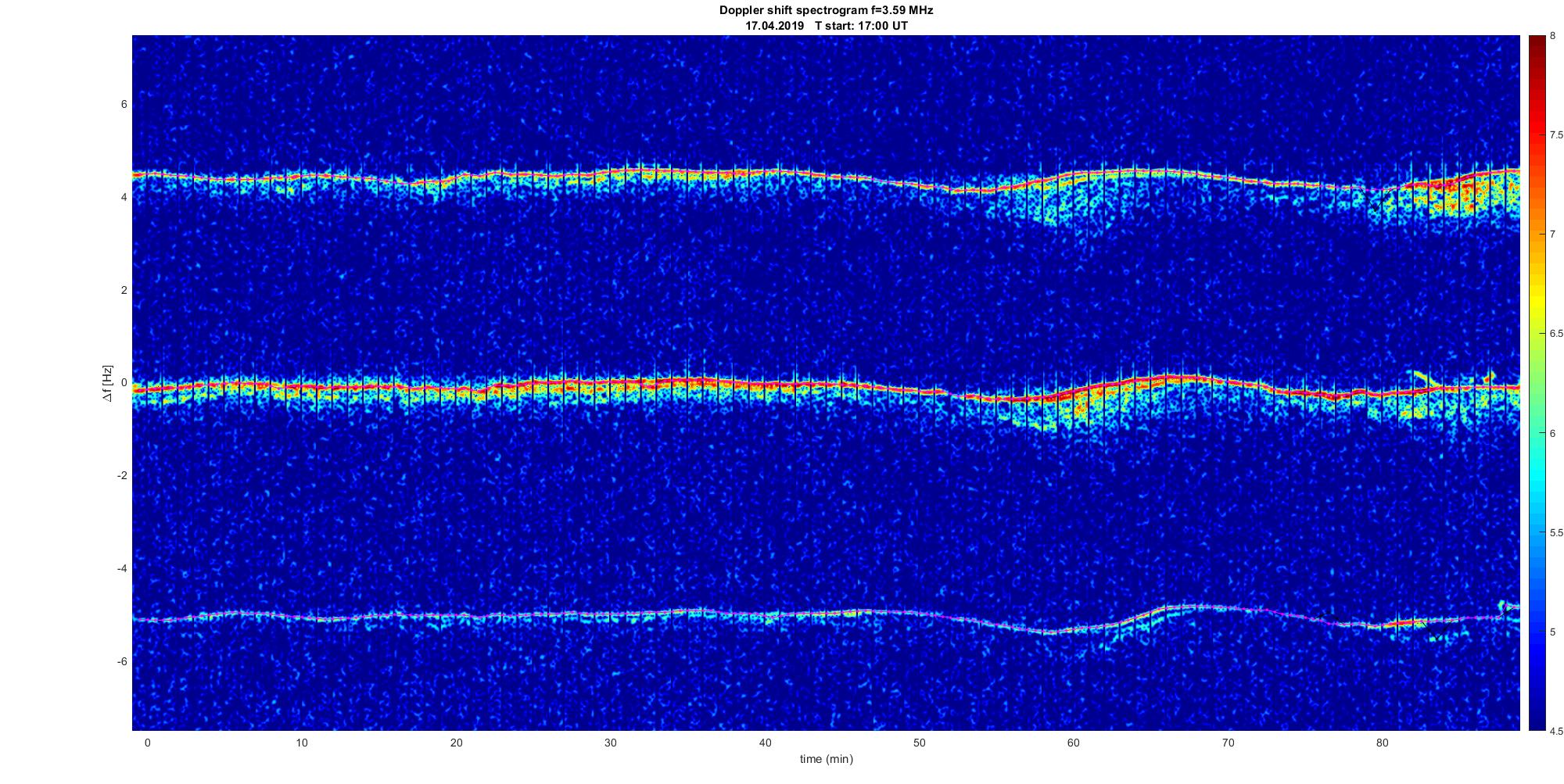Click the x-axis tick label '40'
Image resolution: width=1564 pixels, height=784 pixels.
(x=765, y=743)
